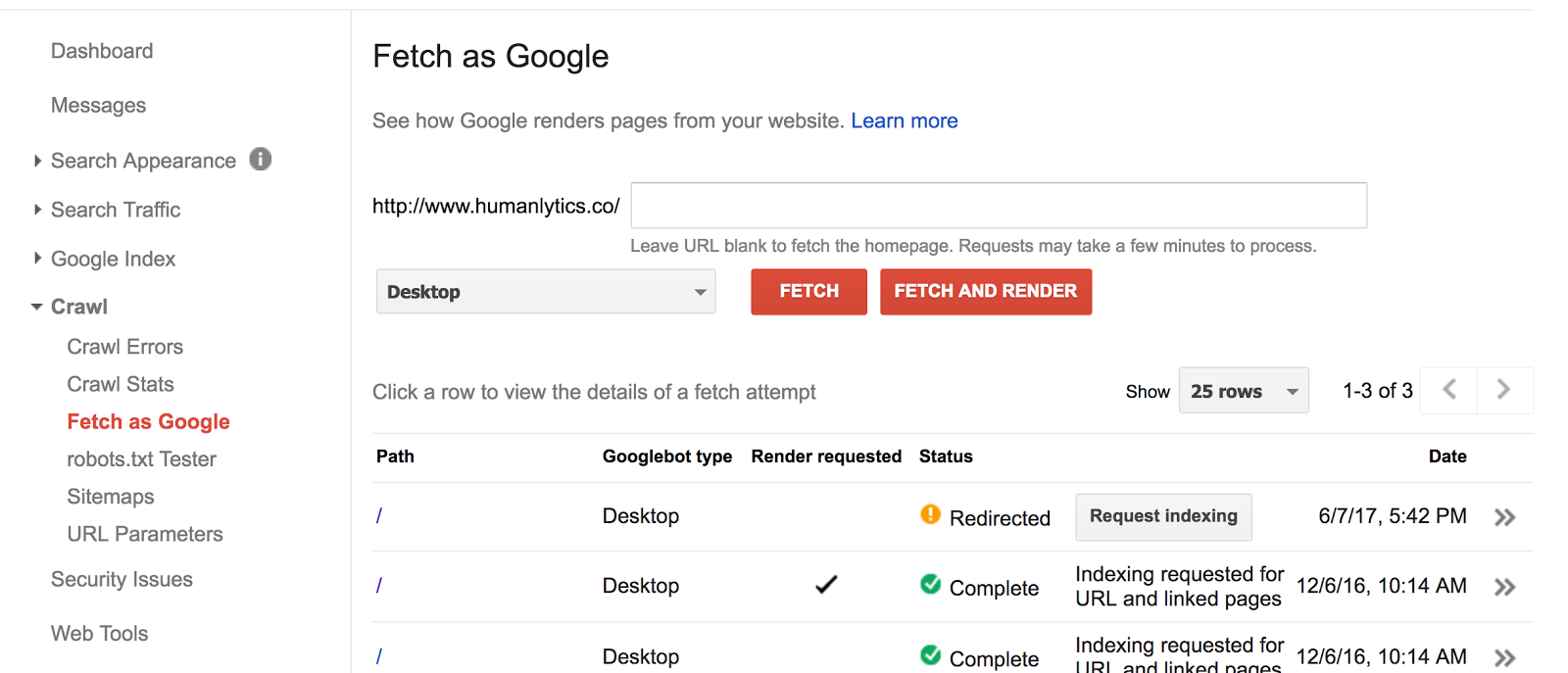Screen dimensions: 1568x673
Task: Expand the Google Index section
Action: pyautogui.click(x=37, y=259)
